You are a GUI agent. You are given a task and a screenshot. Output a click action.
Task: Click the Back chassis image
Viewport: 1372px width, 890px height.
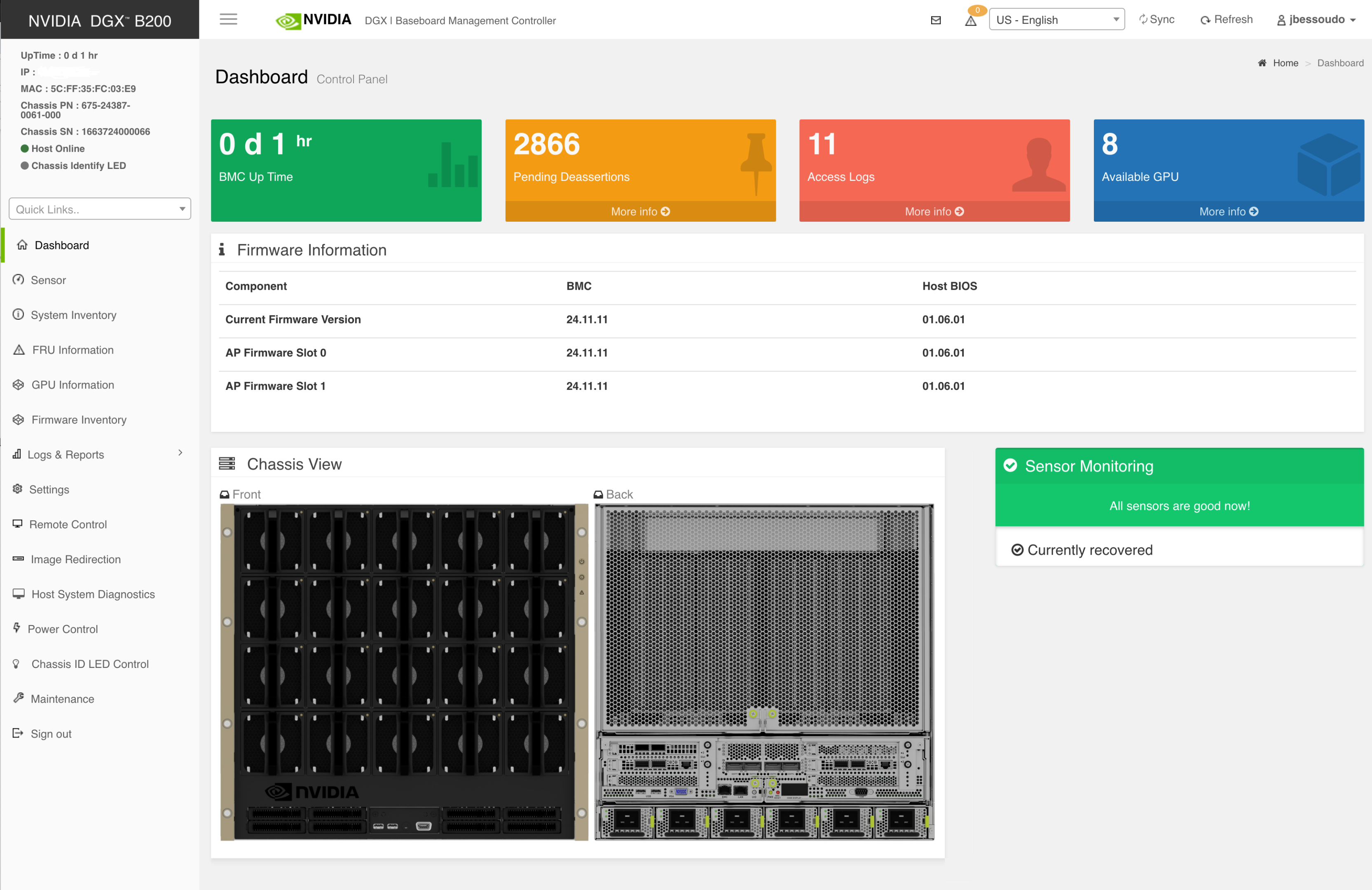764,672
